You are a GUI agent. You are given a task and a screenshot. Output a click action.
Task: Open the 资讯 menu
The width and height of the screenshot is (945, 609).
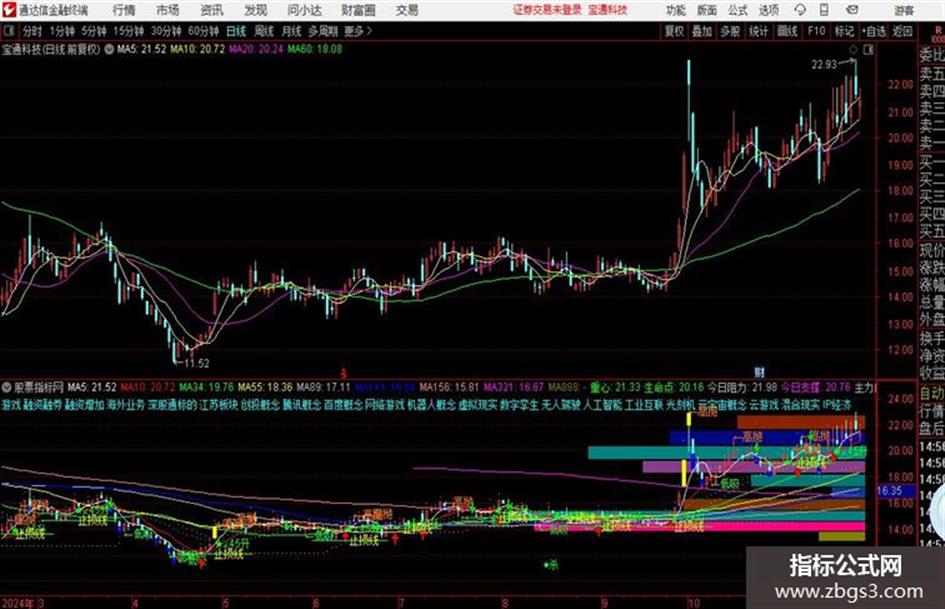click(212, 10)
